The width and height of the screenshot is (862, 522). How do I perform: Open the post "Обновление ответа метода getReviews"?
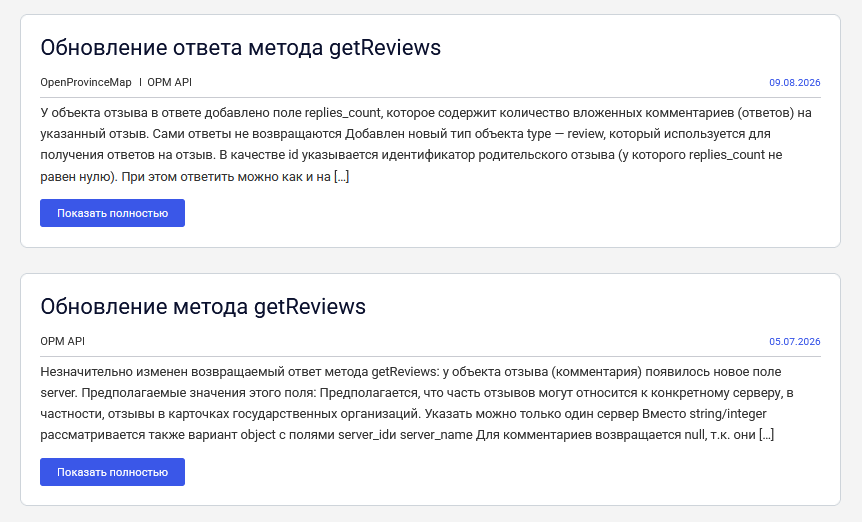tap(240, 48)
